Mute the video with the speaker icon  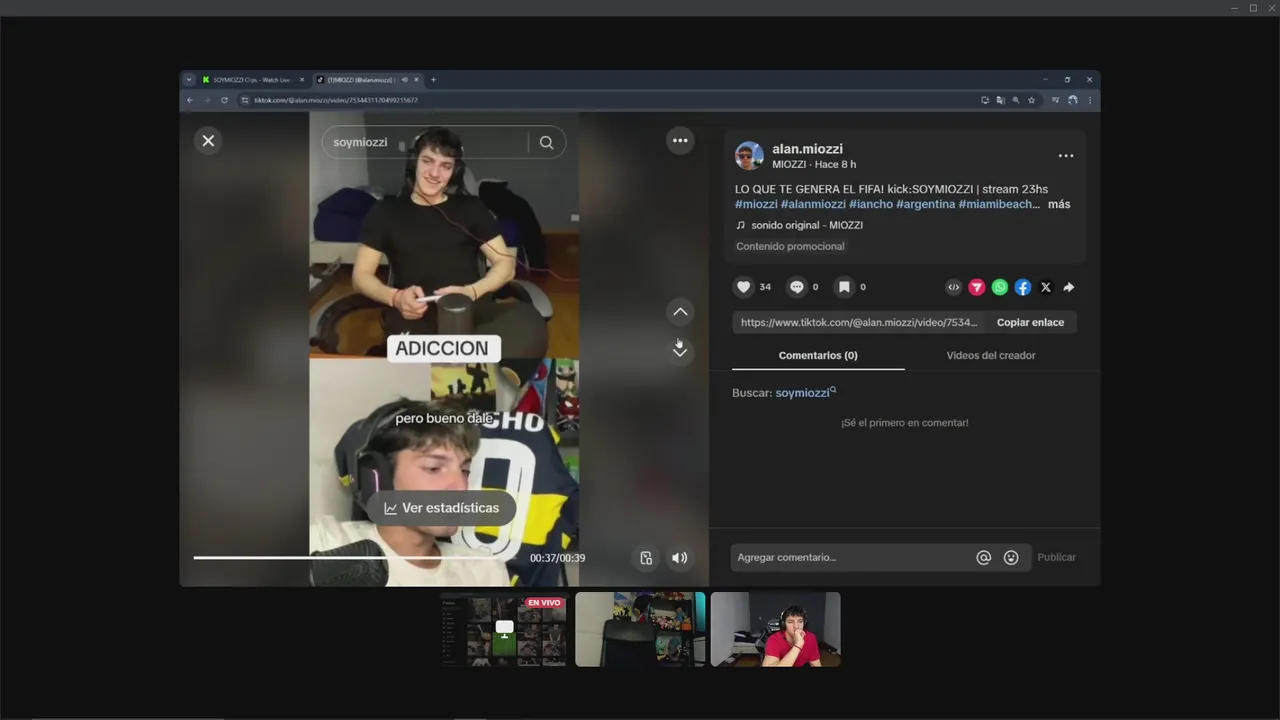pyautogui.click(x=679, y=558)
